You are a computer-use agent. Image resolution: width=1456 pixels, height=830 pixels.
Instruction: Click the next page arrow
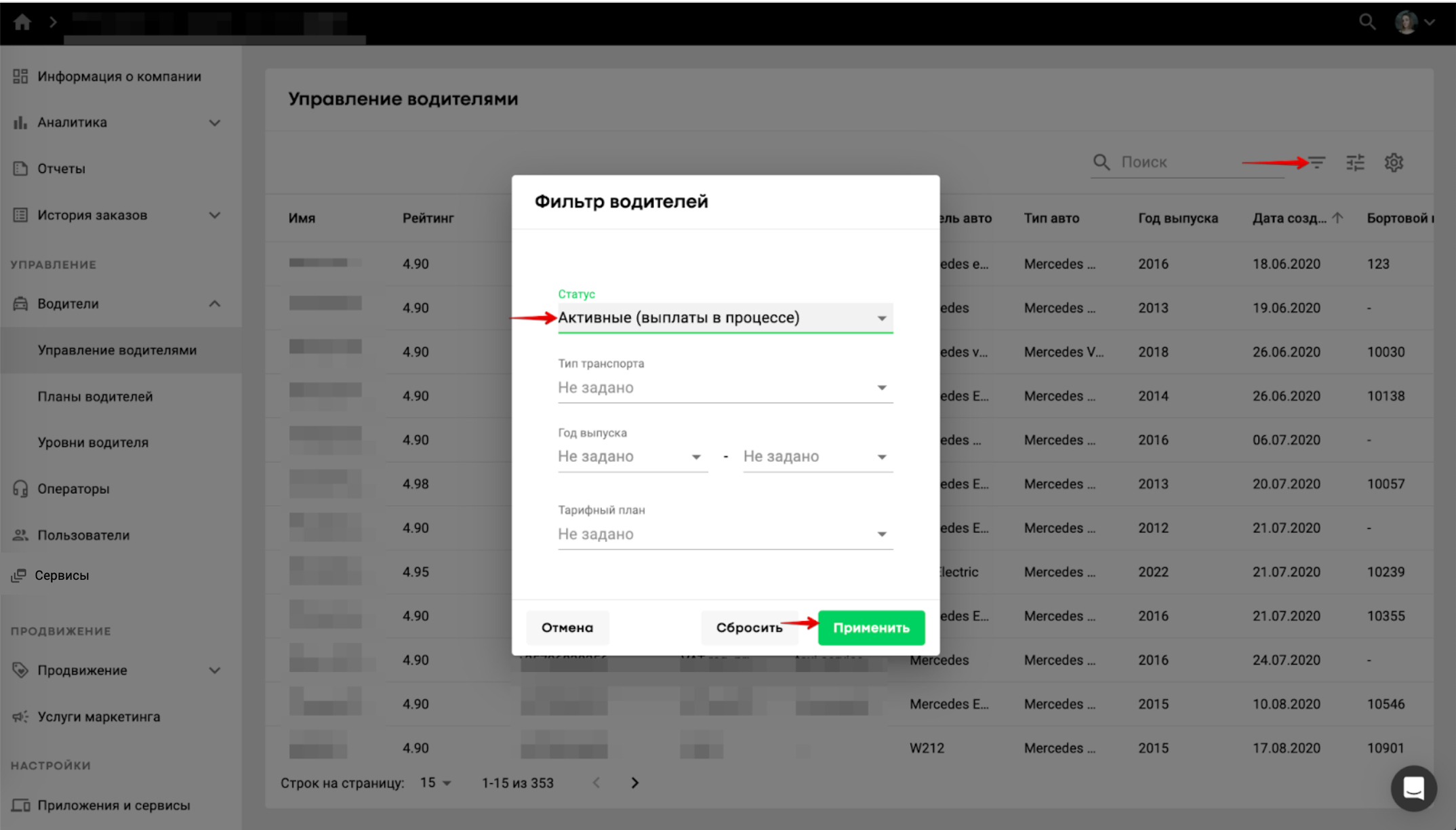[x=634, y=783]
